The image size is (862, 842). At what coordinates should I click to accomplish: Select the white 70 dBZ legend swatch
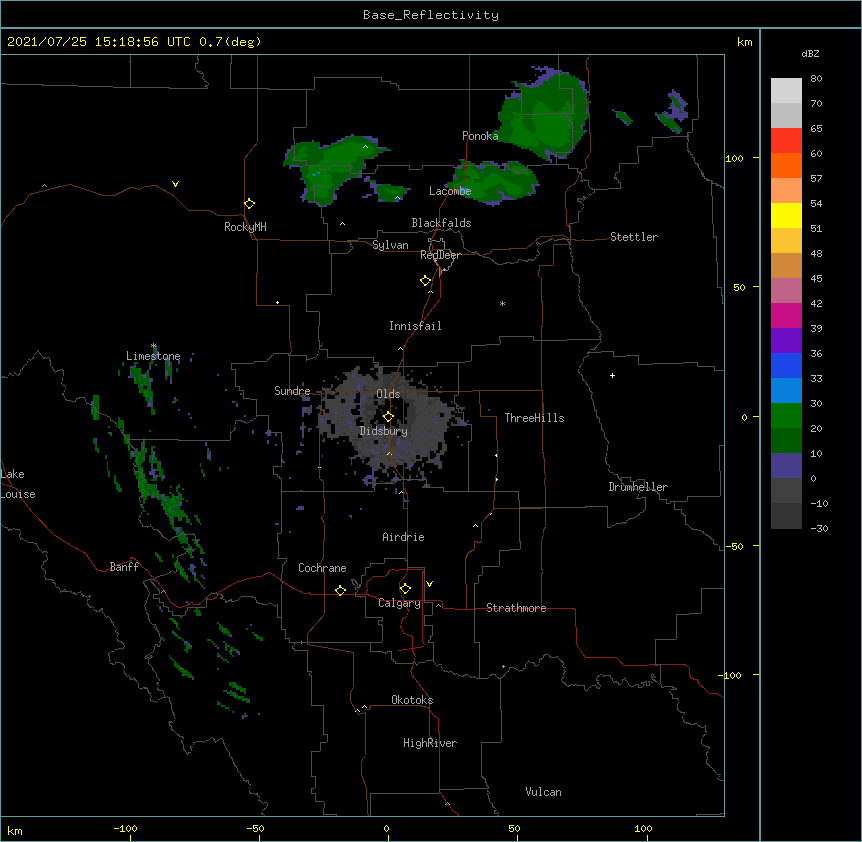coord(786,91)
